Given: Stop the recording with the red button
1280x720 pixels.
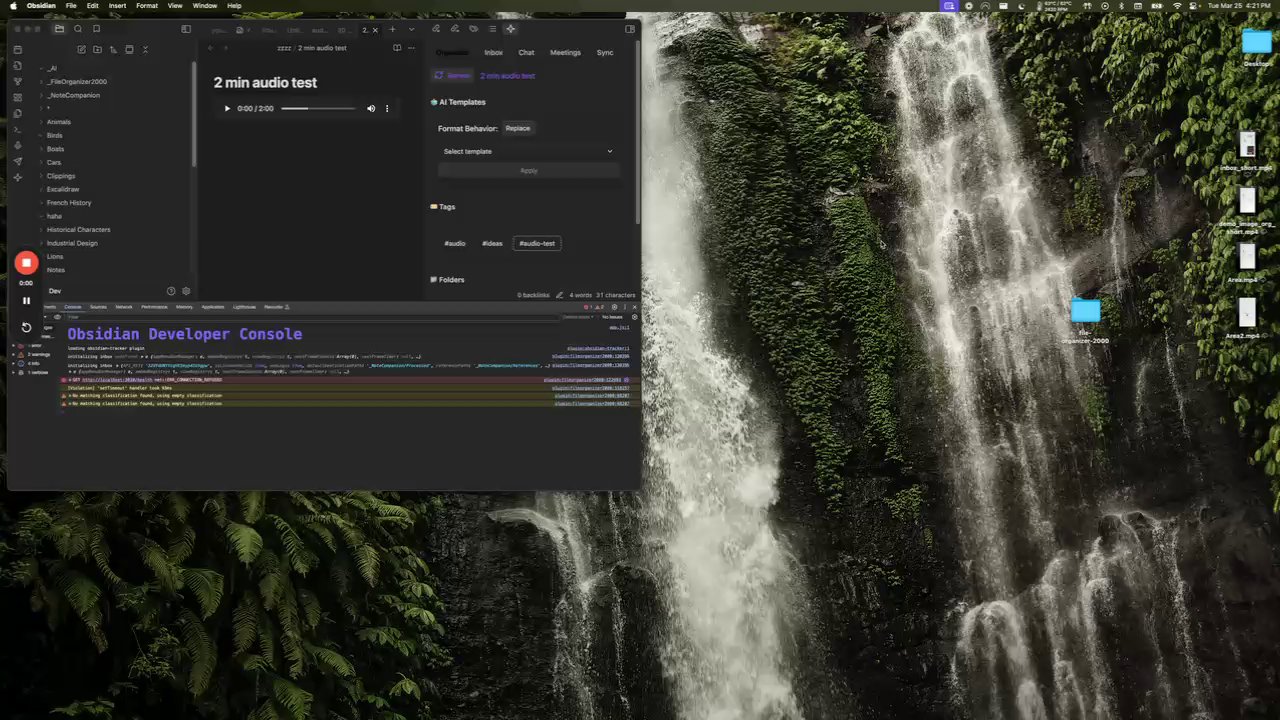Looking at the screenshot, I should 26,263.
